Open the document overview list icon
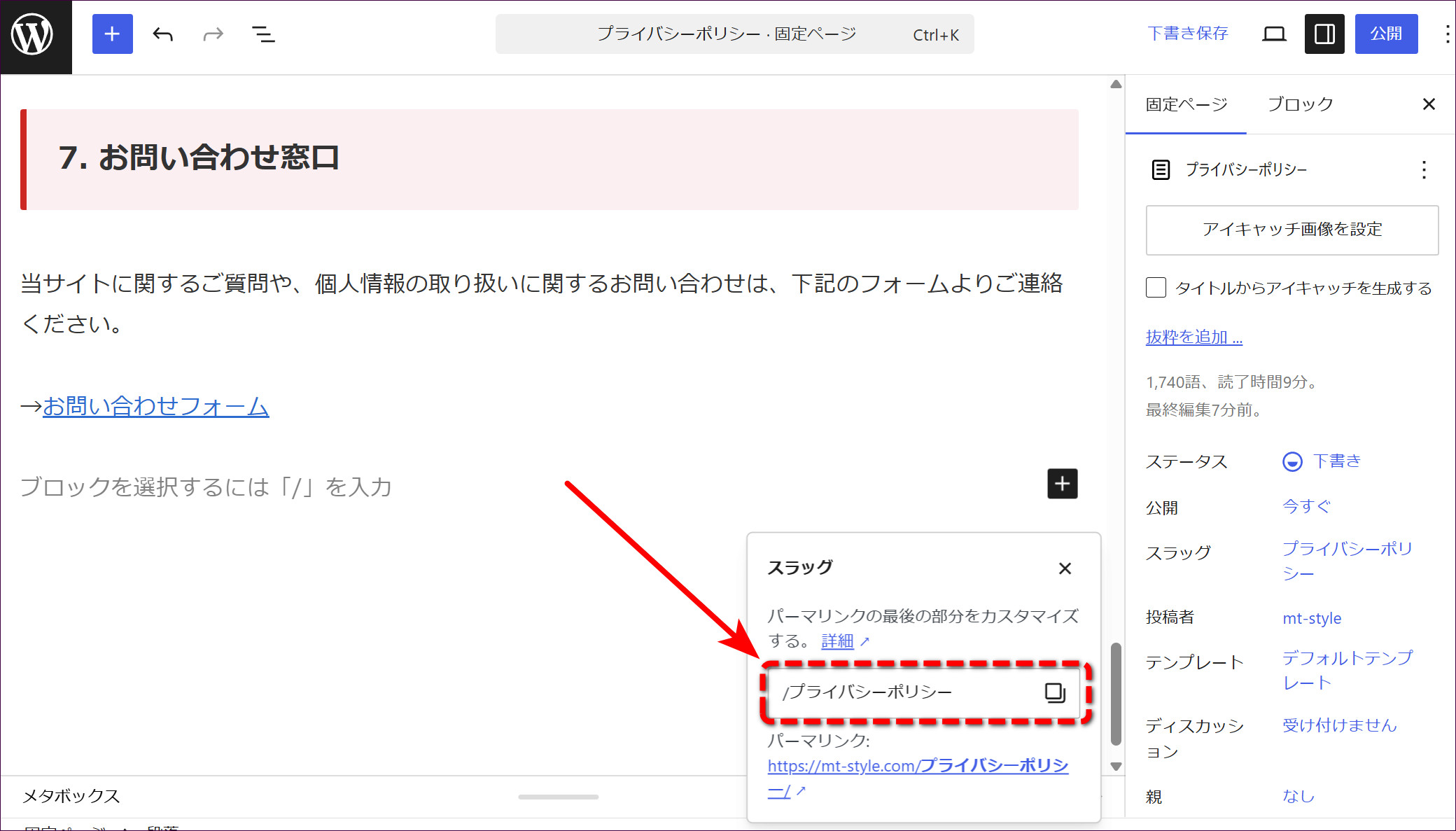Viewport: 1456px width, 831px height. click(x=263, y=34)
